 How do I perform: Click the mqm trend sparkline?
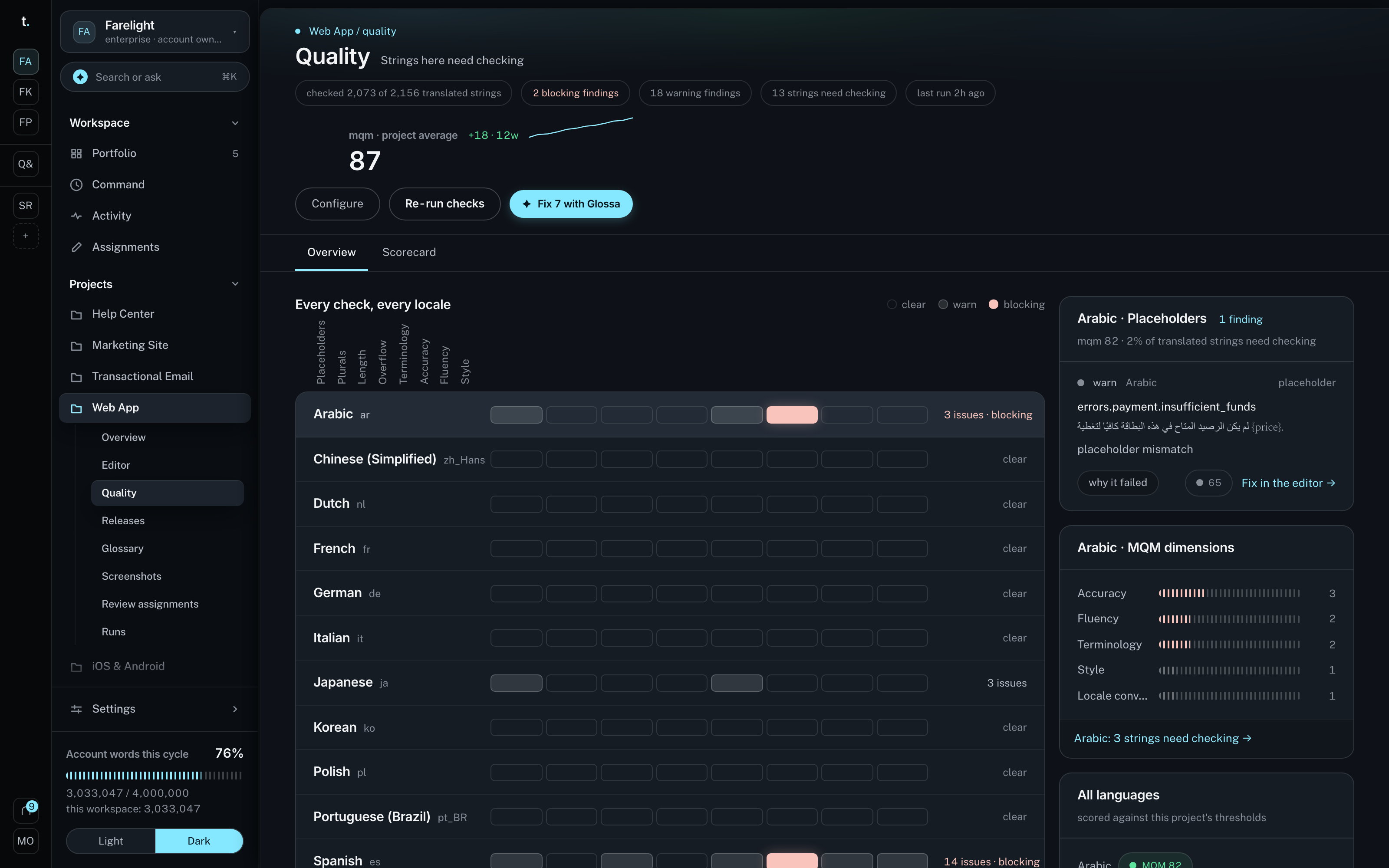click(x=580, y=128)
